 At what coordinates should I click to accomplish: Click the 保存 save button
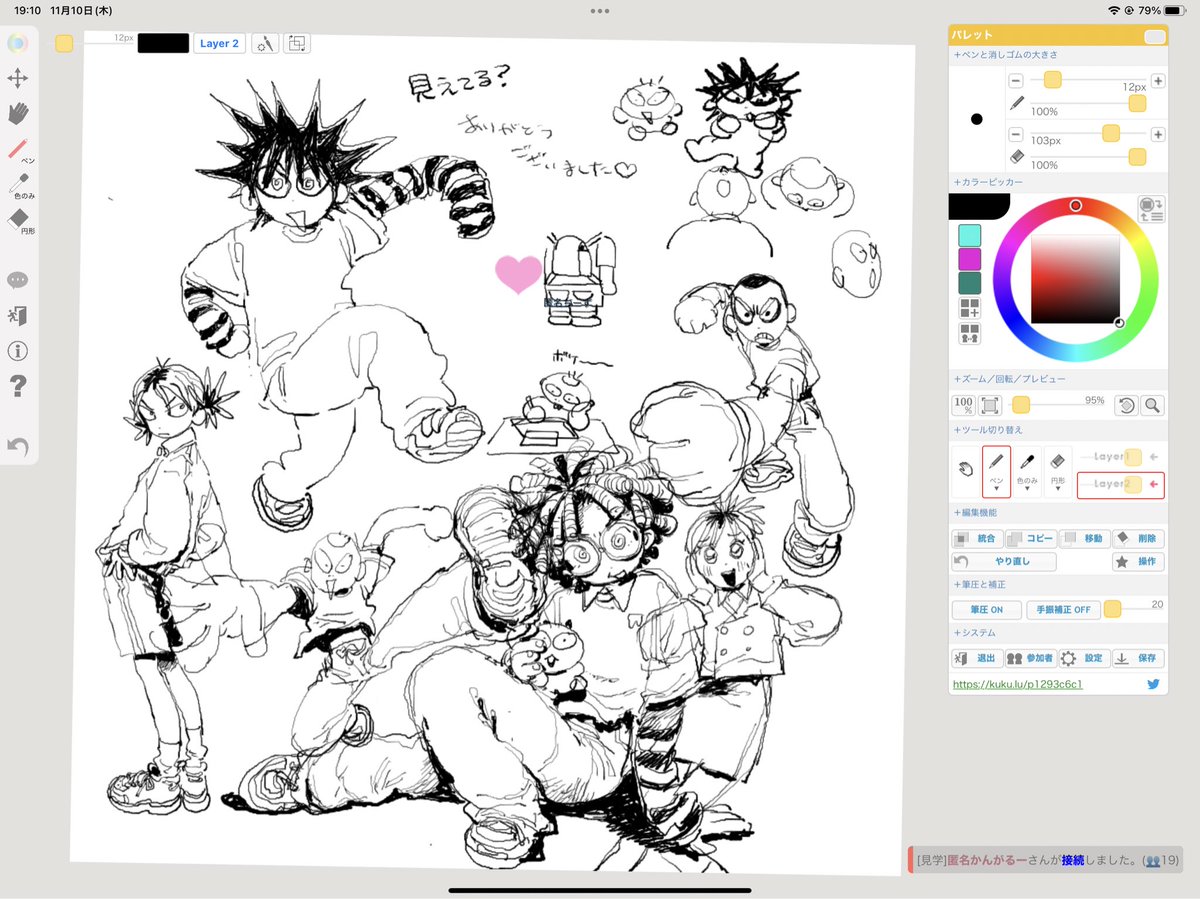(x=1139, y=658)
